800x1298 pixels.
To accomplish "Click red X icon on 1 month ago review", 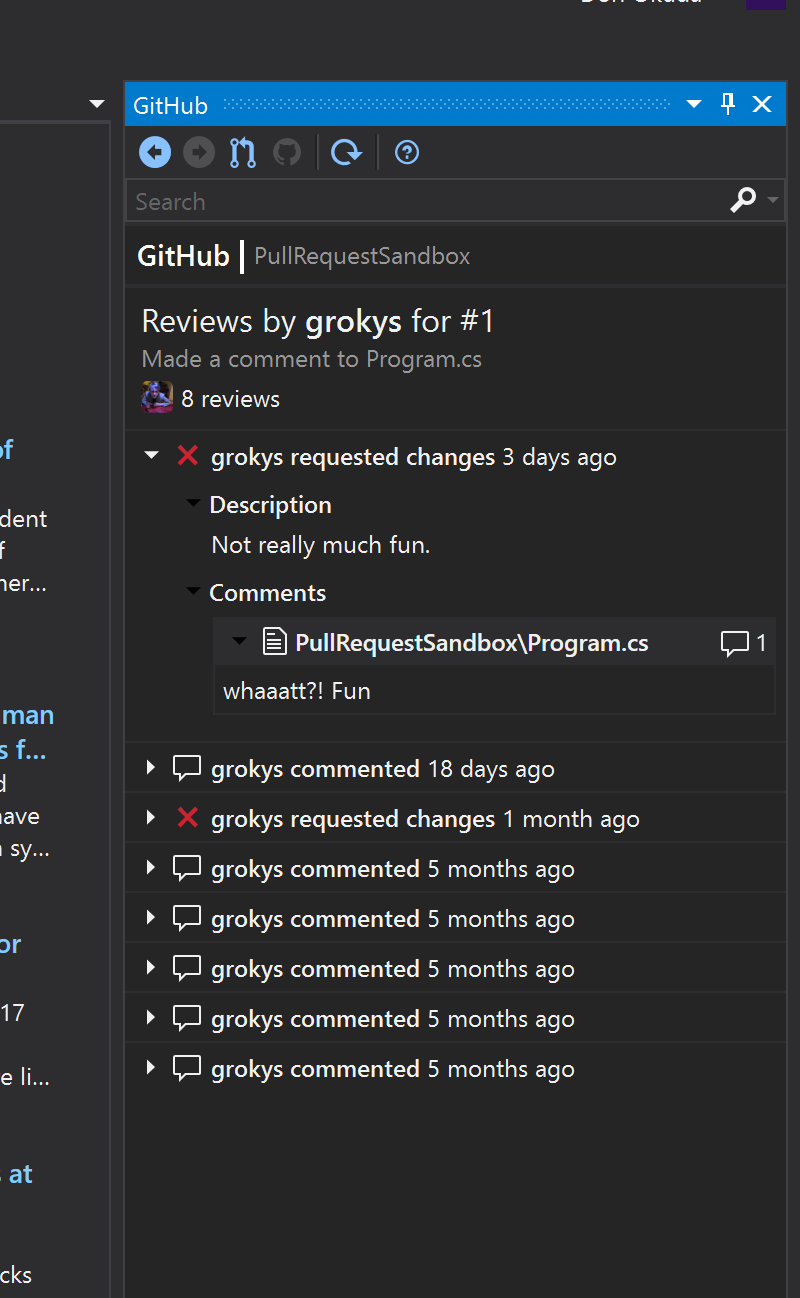I will coord(187,818).
